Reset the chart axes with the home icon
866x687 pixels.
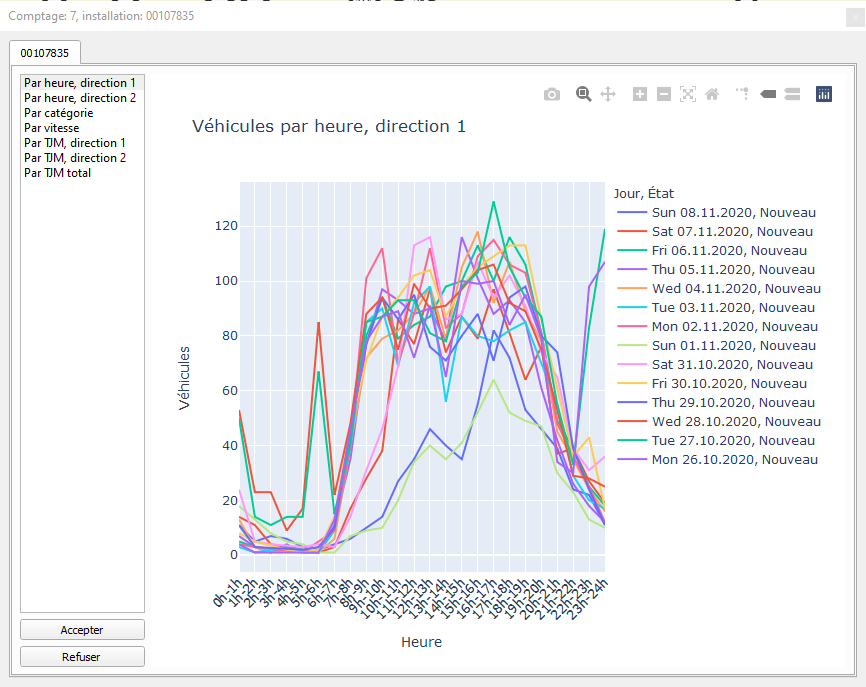point(711,93)
